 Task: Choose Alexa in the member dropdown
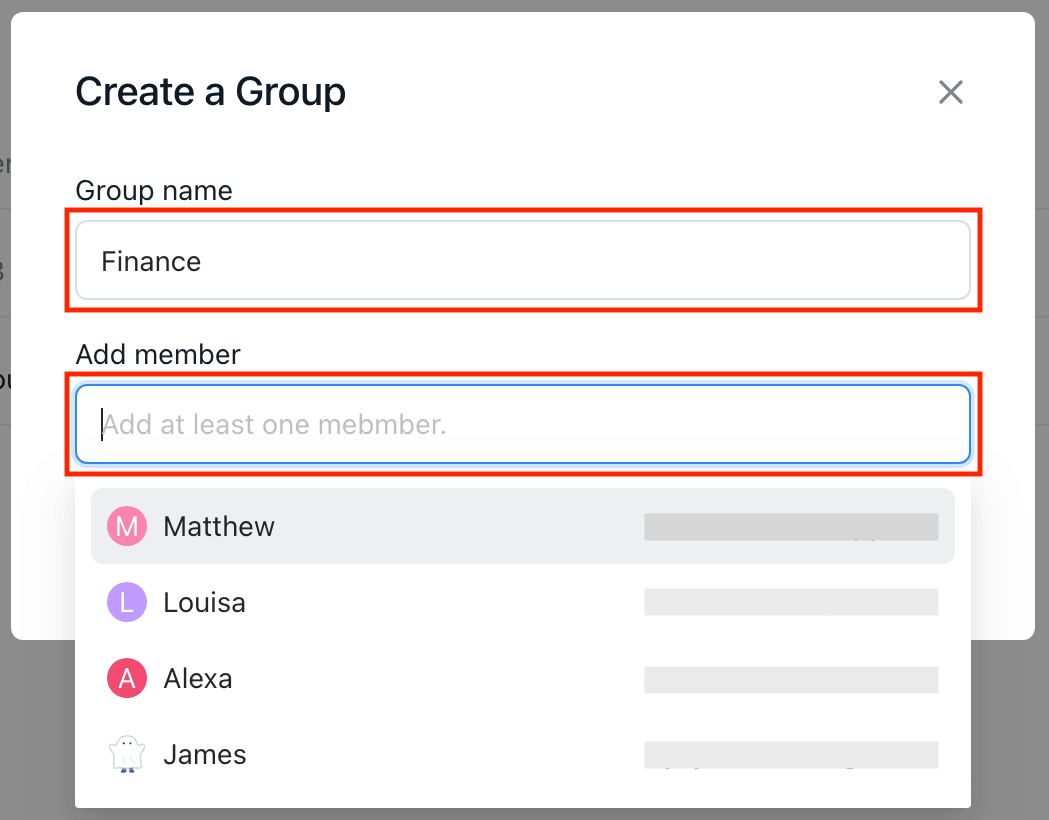(523, 678)
